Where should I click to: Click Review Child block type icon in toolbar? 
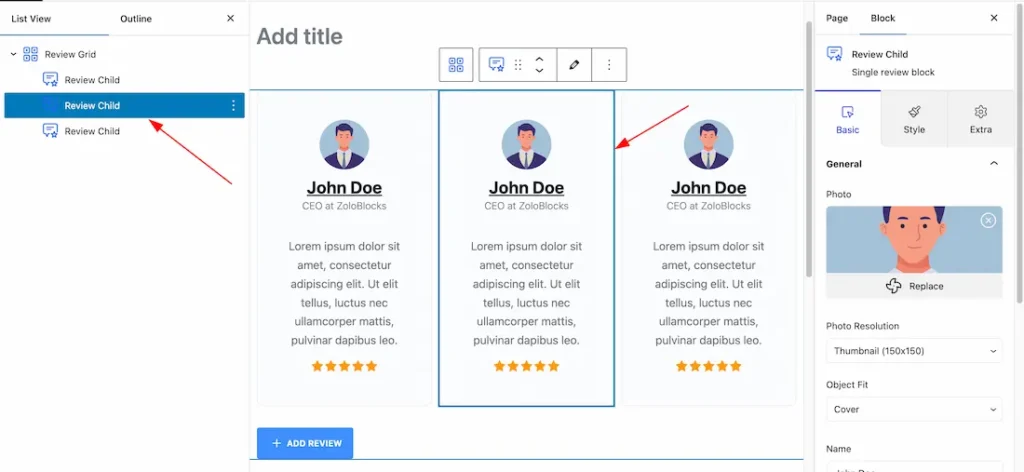[x=496, y=65]
